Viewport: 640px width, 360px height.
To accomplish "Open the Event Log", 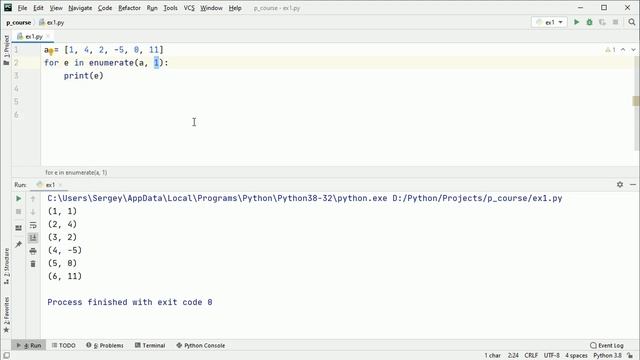I will pyautogui.click(x=607, y=345).
